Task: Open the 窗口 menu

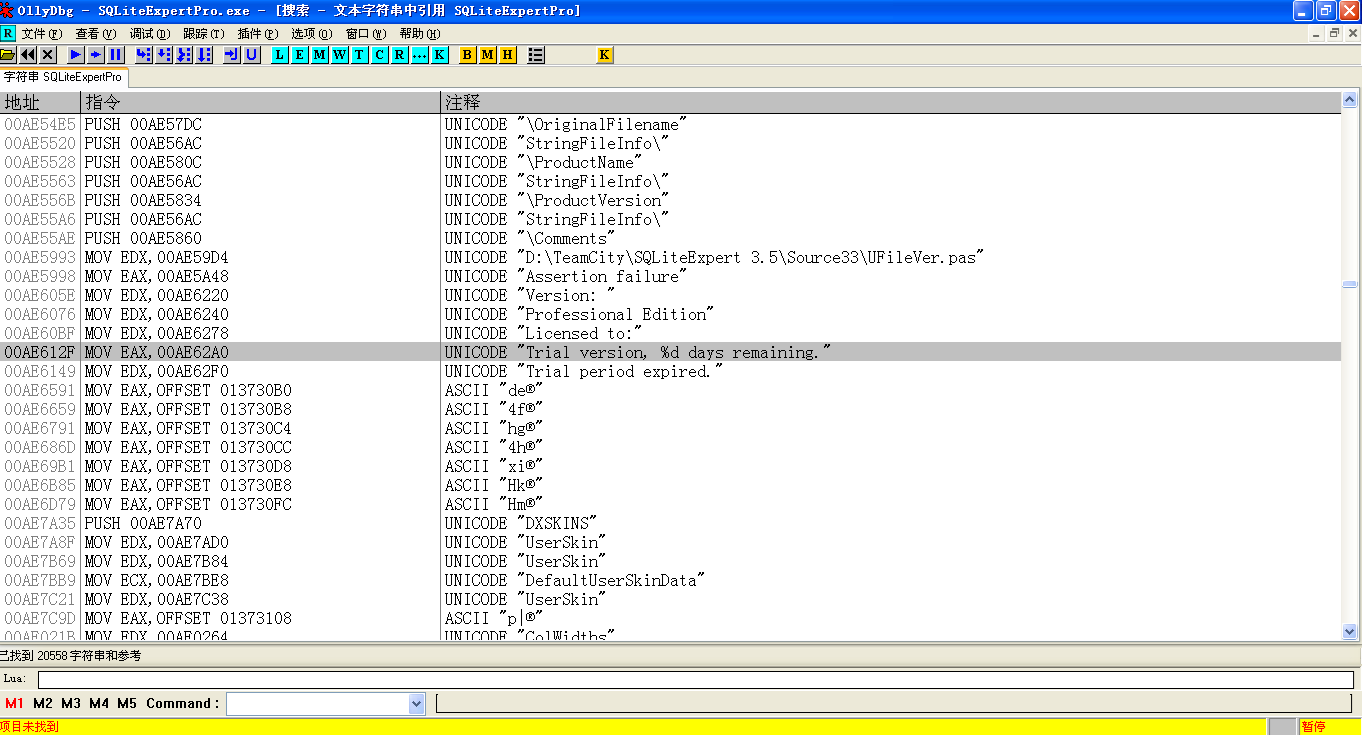Action: pyautogui.click(x=366, y=33)
